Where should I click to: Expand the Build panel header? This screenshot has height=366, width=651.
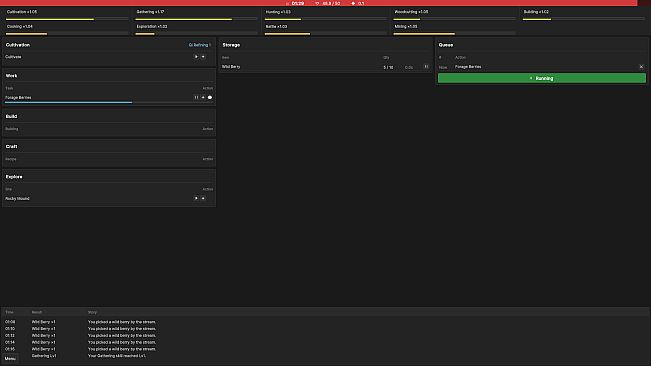[x=109, y=116]
